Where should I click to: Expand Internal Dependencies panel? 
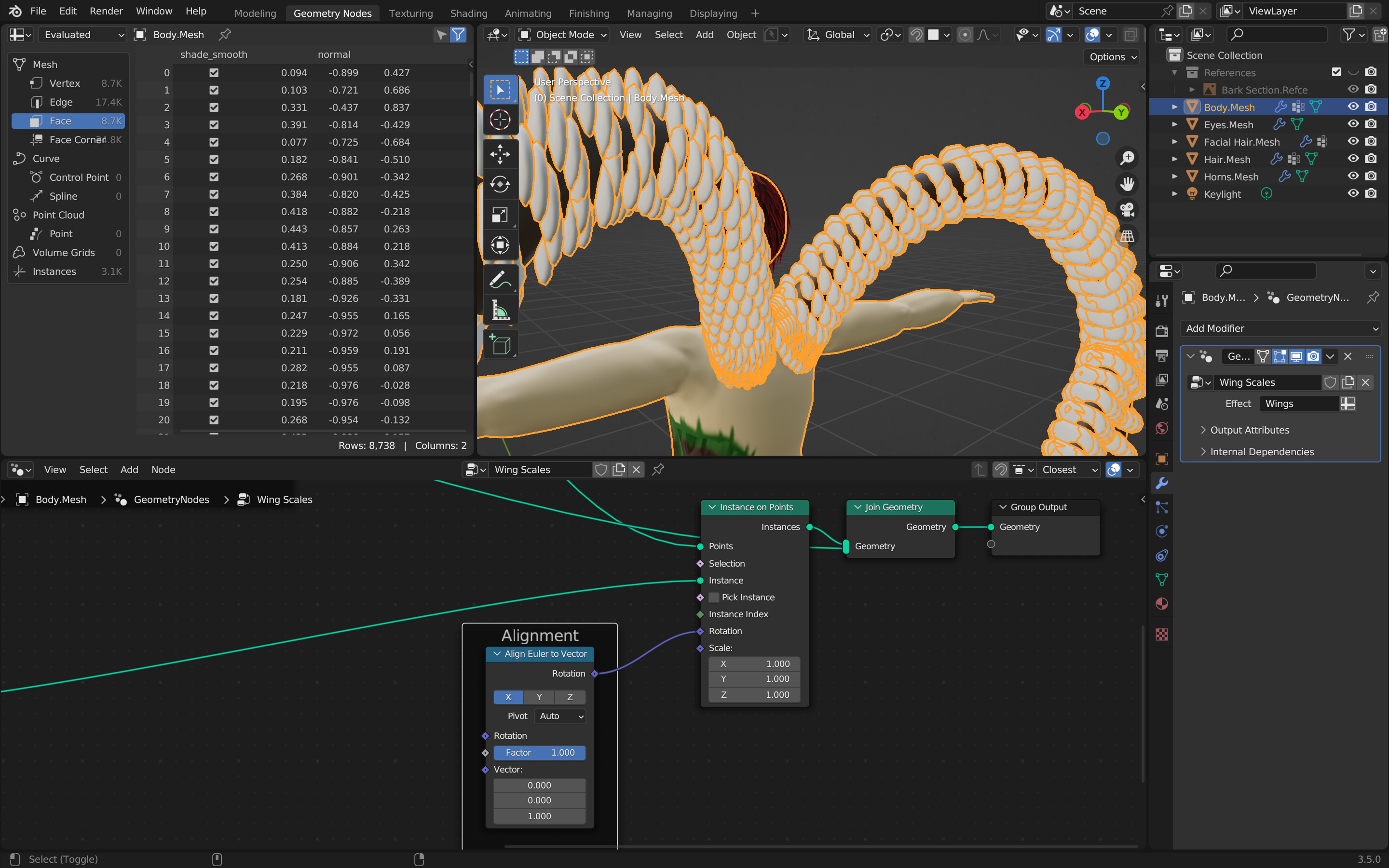1261,452
